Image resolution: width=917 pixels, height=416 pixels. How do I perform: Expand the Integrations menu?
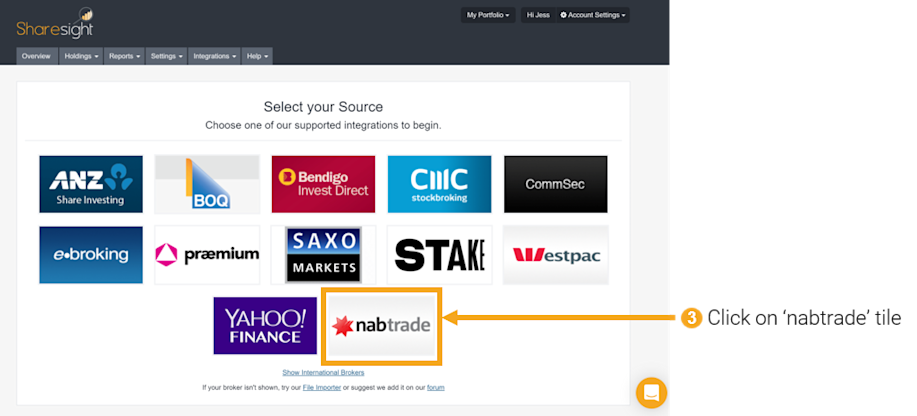click(214, 56)
